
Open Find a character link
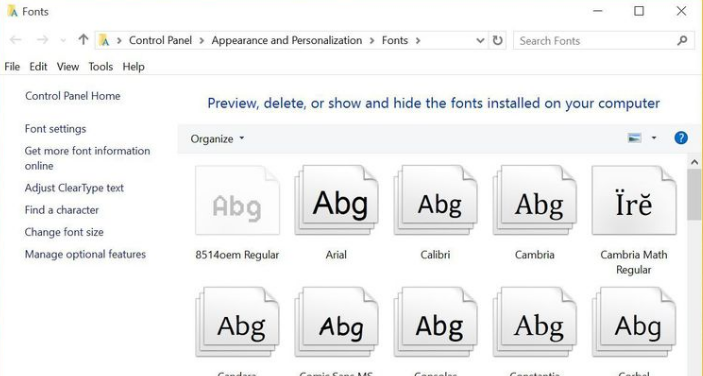click(x=62, y=210)
